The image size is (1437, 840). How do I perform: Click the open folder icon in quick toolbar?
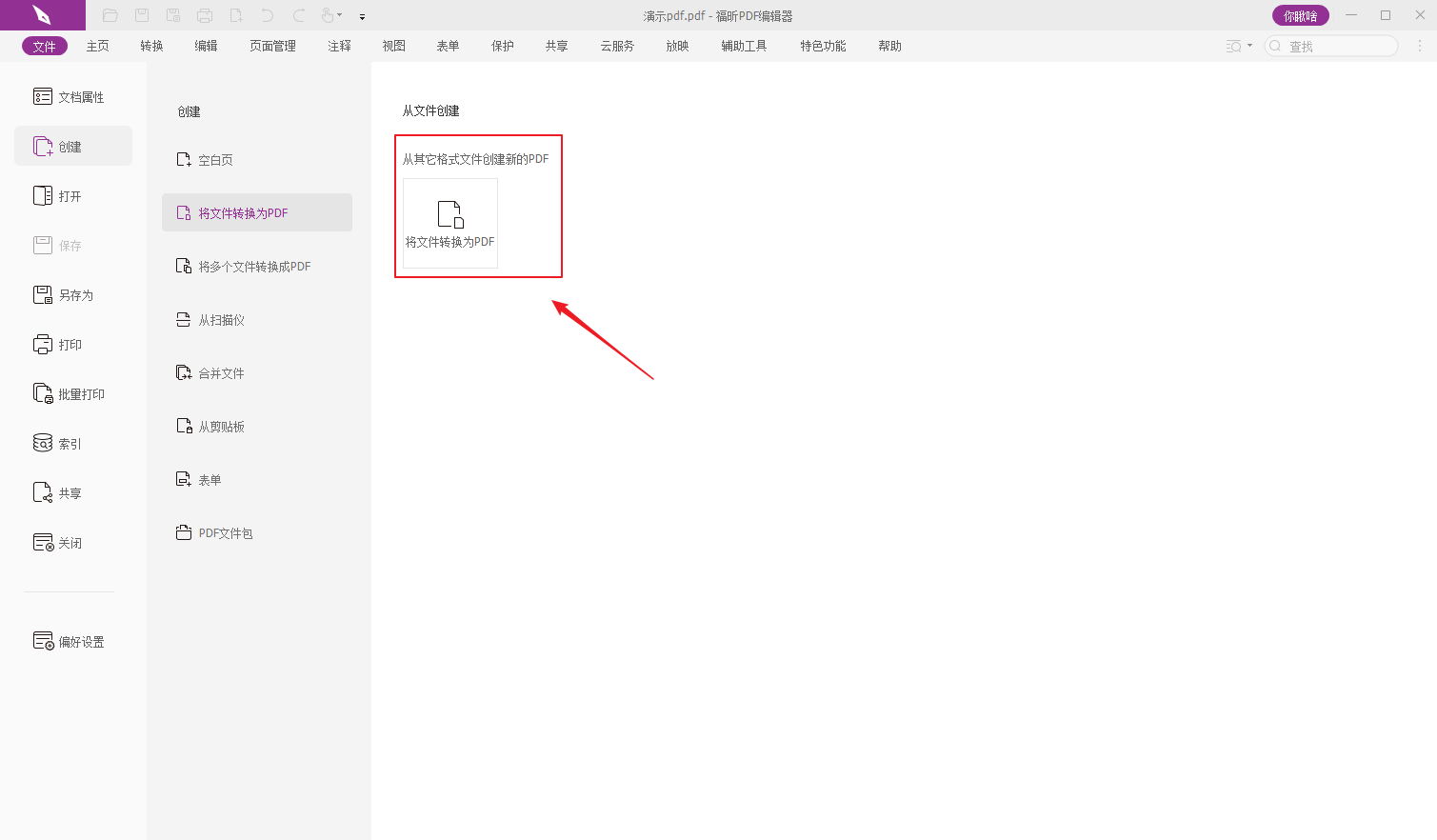pyautogui.click(x=110, y=15)
